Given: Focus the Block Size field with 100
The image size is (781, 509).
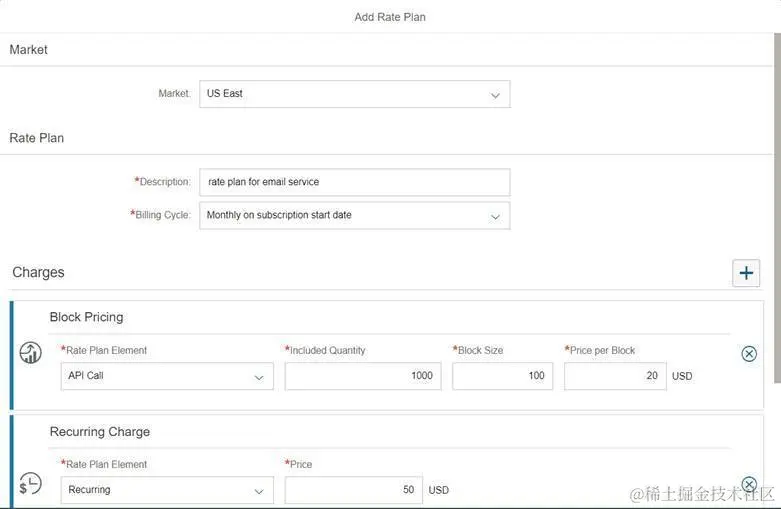Looking at the screenshot, I should click(502, 376).
